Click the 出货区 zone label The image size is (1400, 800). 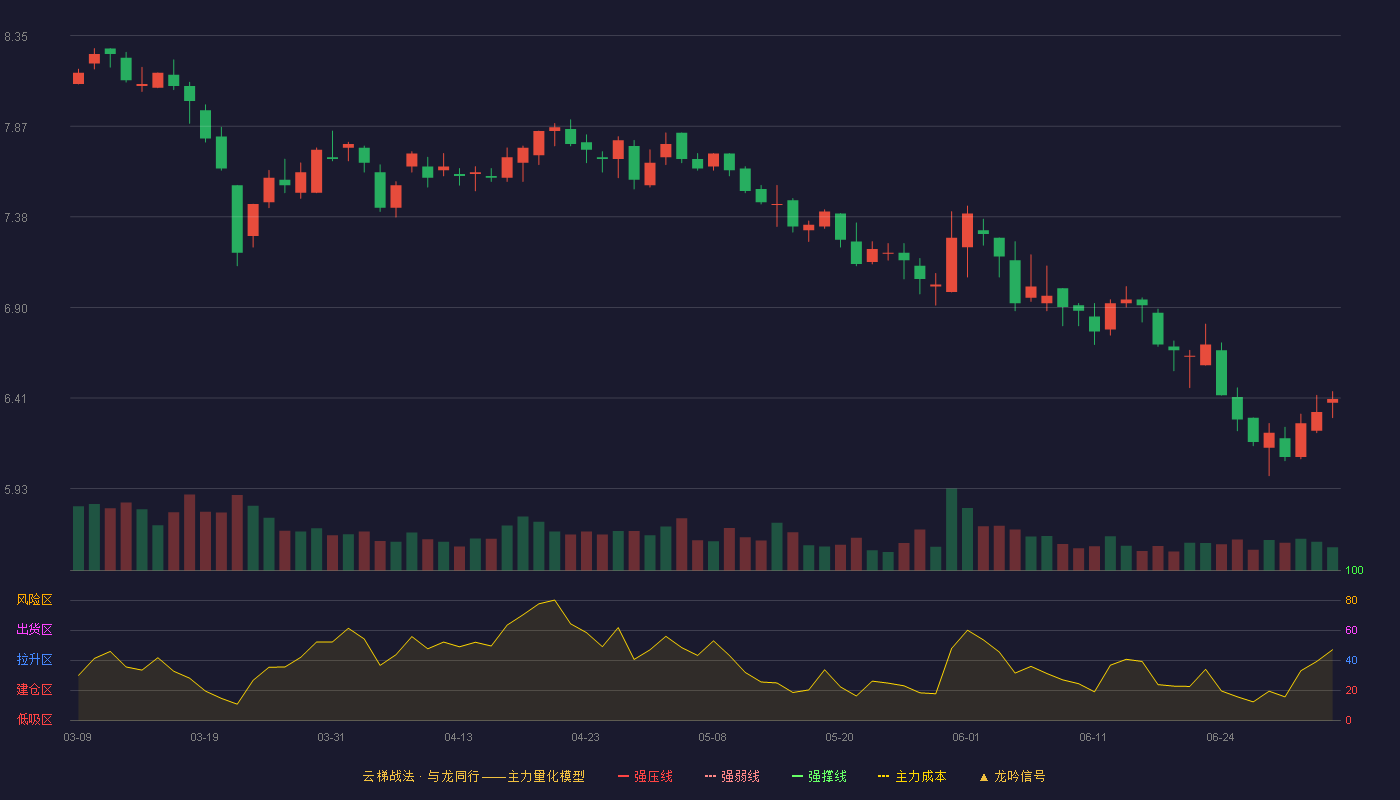coord(34,630)
